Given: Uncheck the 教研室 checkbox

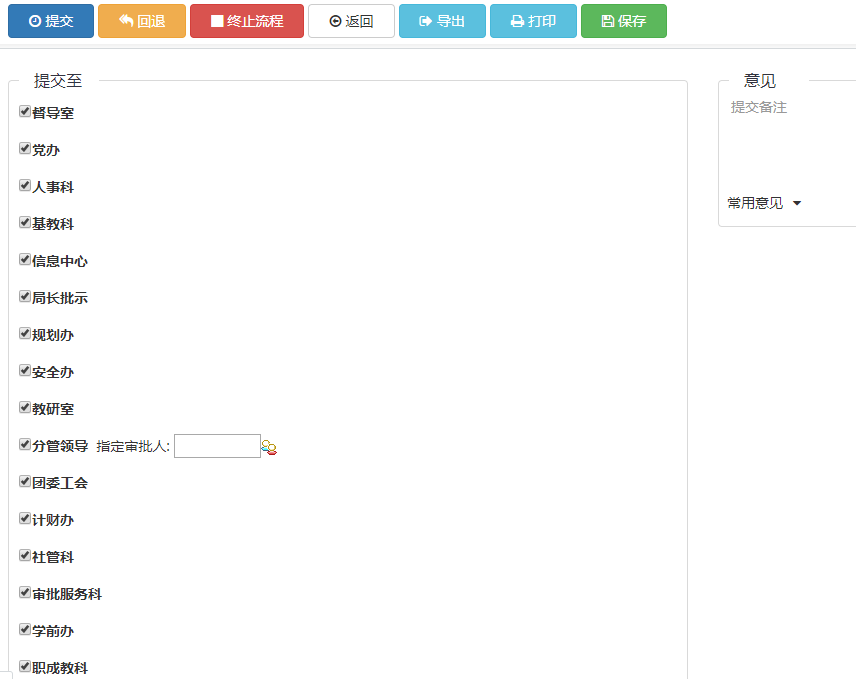Looking at the screenshot, I should 25,407.
